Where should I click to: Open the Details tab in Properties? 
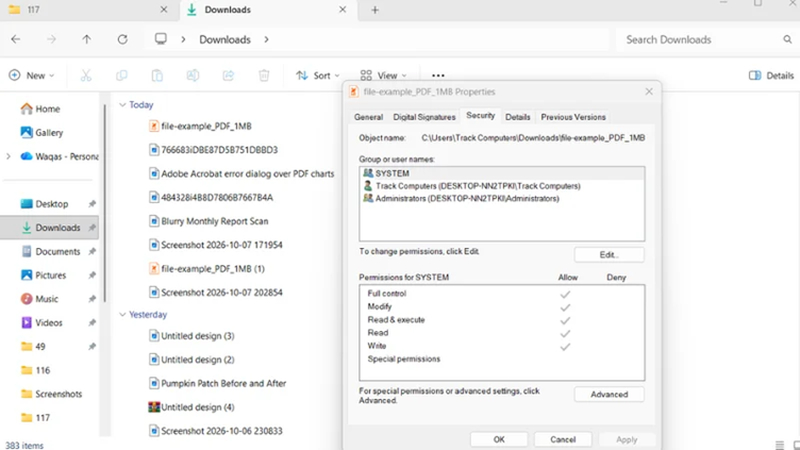517,117
